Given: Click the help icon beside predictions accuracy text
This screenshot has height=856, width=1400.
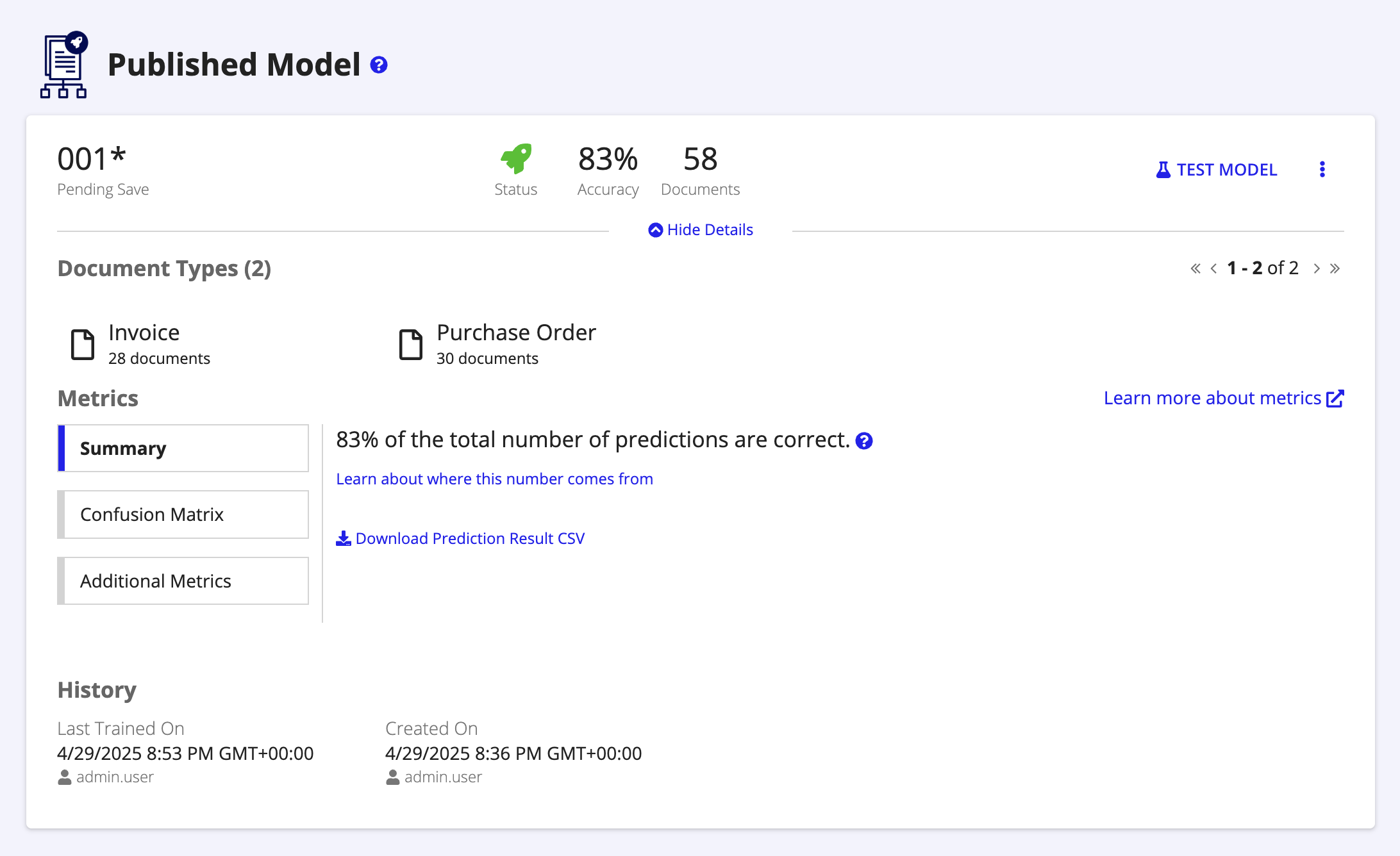Looking at the screenshot, I should point(864,441).
